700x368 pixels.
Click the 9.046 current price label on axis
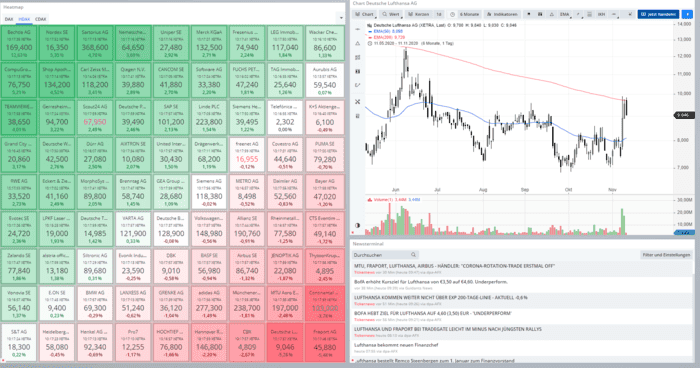pos(683,115)
